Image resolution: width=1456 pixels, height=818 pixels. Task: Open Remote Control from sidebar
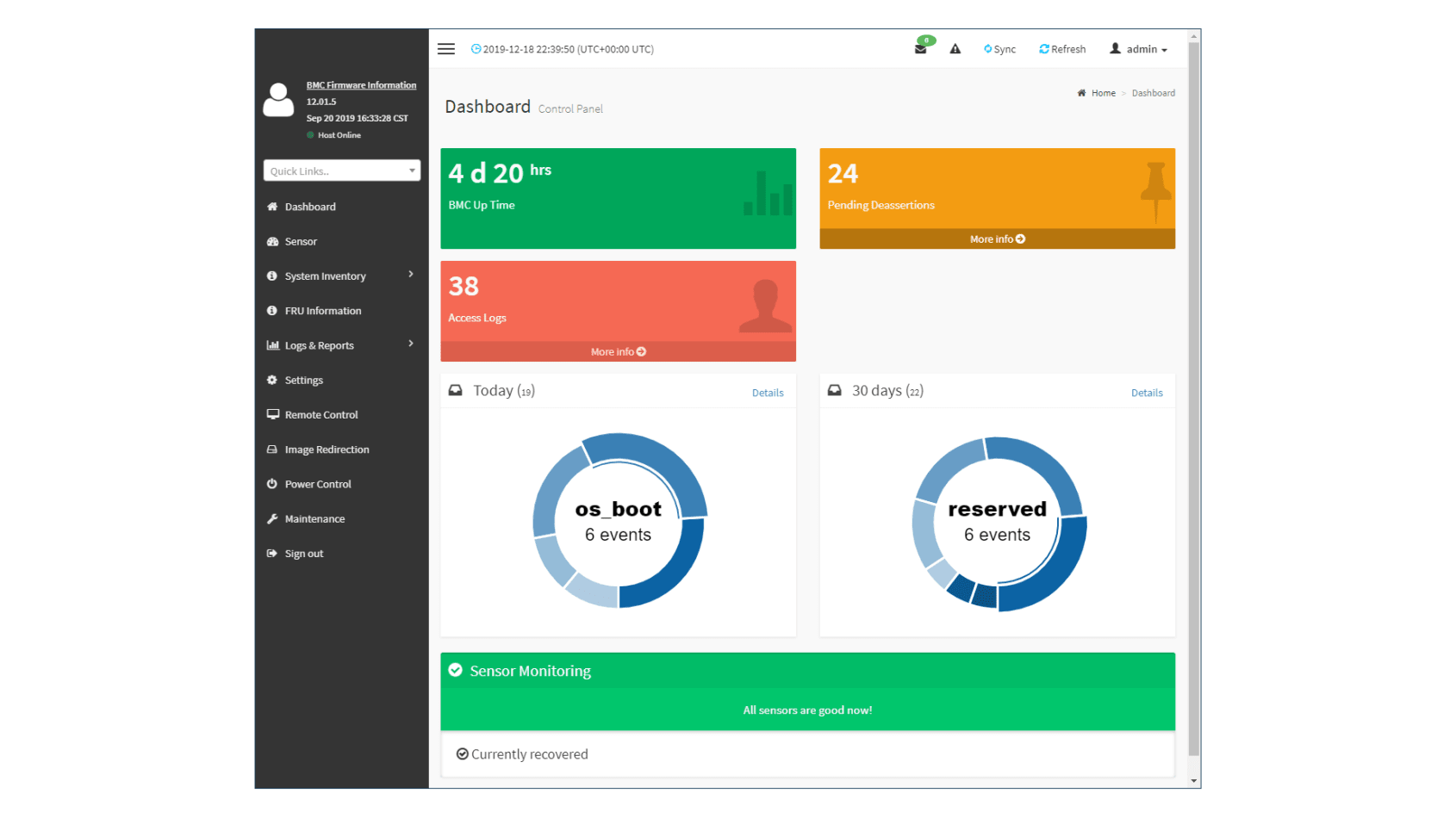pos(320,415)
